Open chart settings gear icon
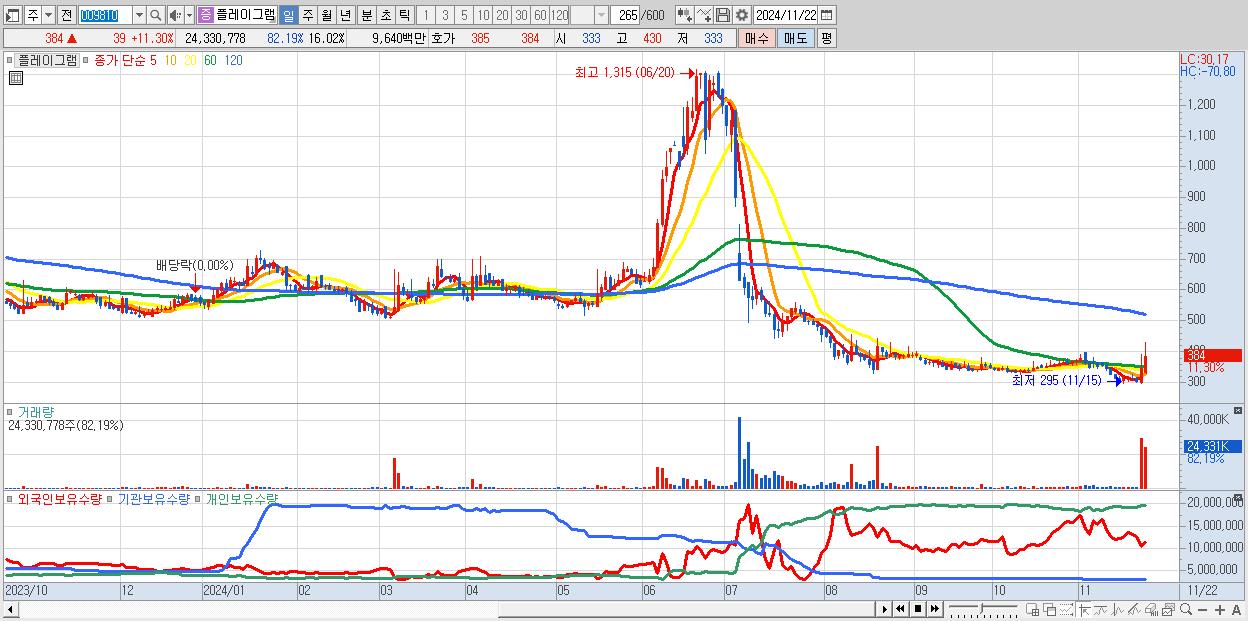Screen dimensions: 1248x621 741,15
